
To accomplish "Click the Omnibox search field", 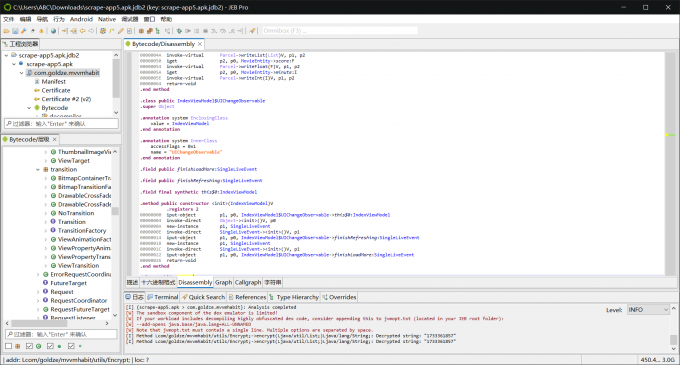I will [340, 31].
